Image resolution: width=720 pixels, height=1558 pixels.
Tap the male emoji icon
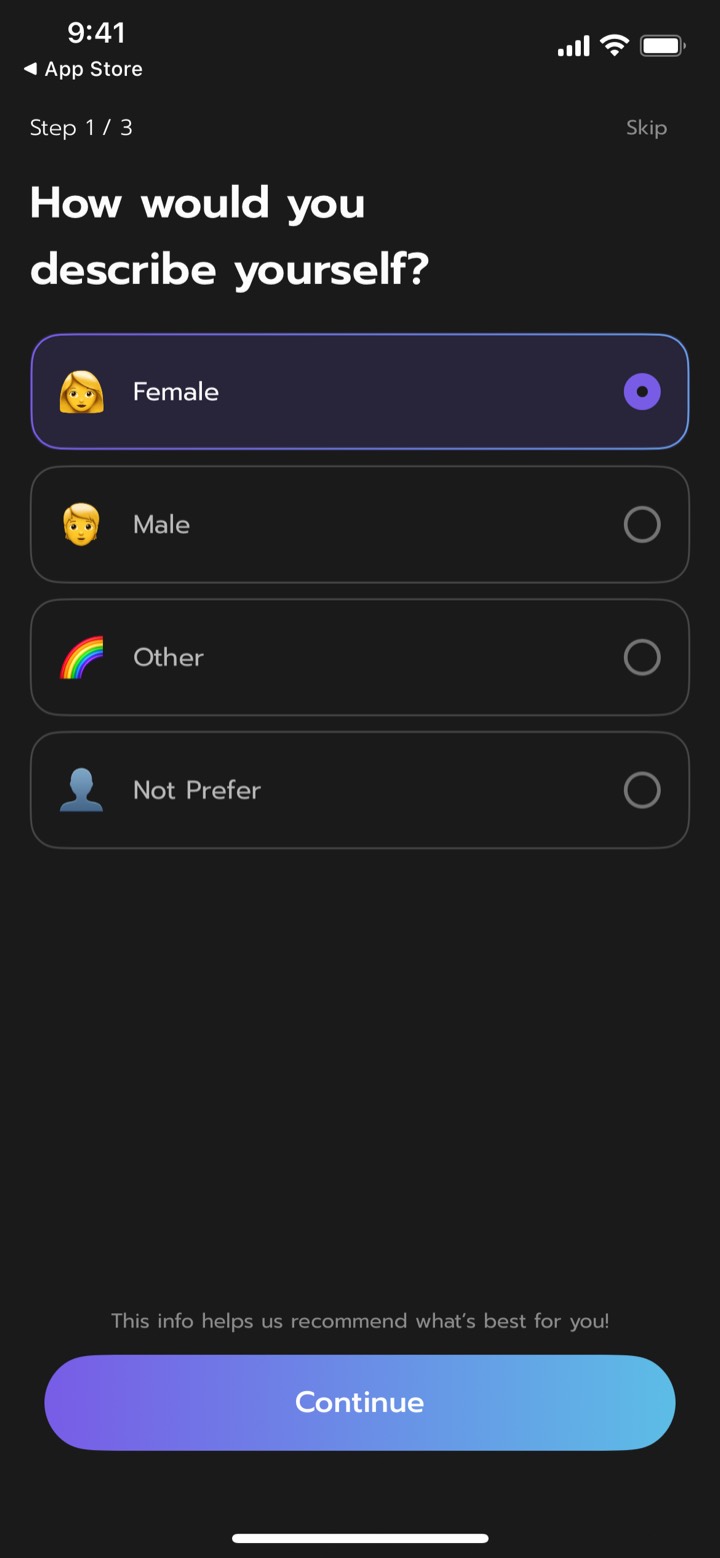pos(81,524)
